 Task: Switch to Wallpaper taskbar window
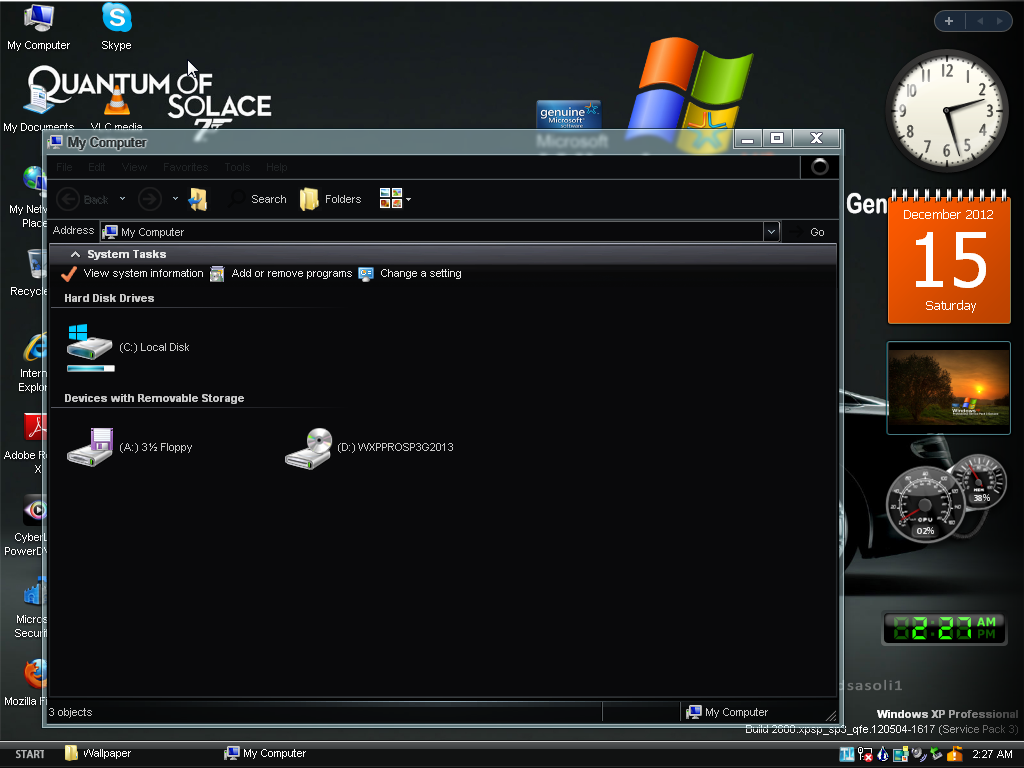[x=98, y=754]
